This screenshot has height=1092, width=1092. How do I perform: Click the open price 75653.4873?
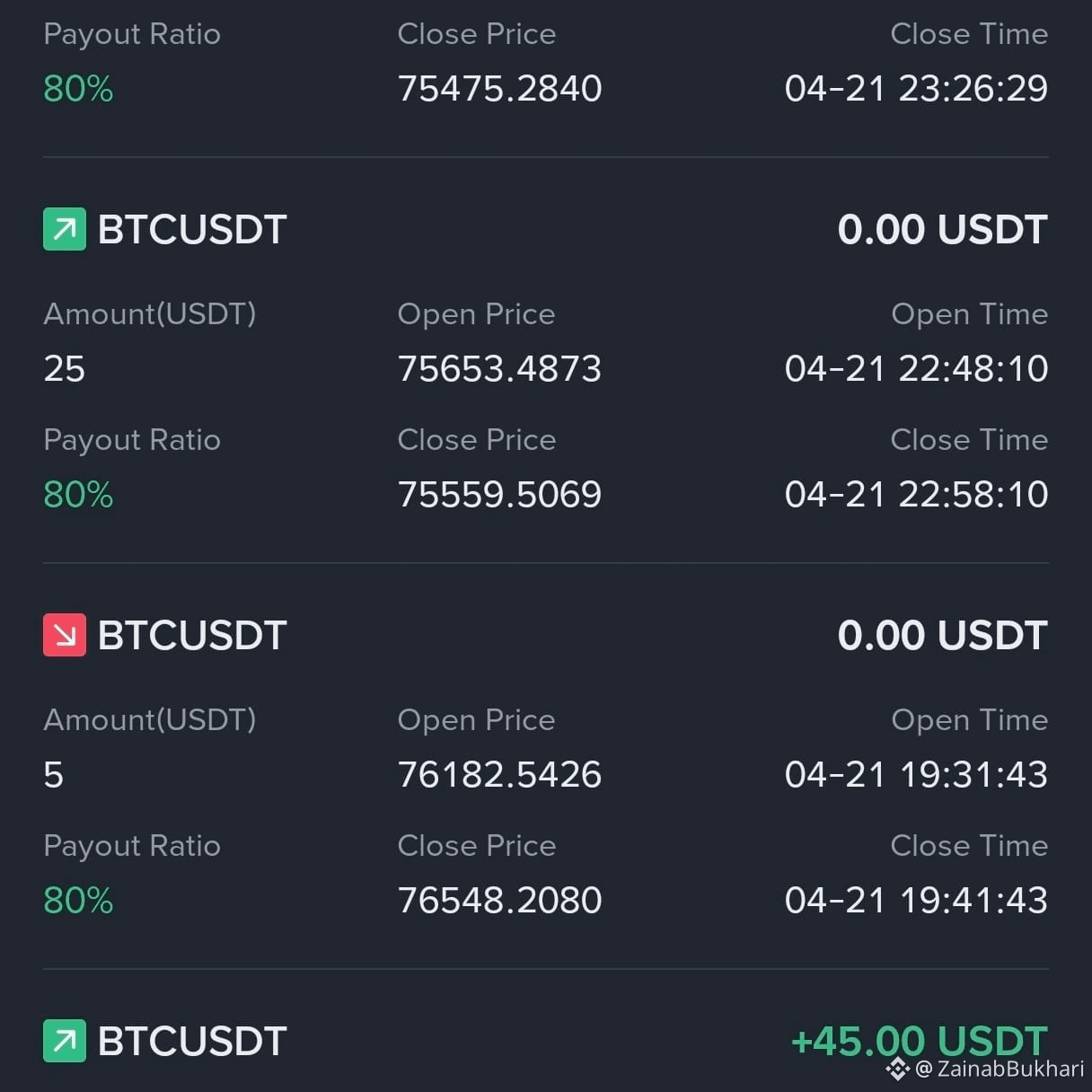click(499, 368)
